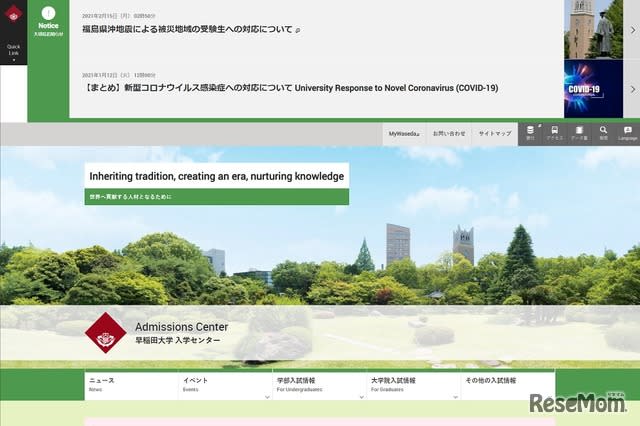Expand the Events menu chevron
Image resolution: width=640 pixels, height=426 pixels.
[x=267, y=397]
